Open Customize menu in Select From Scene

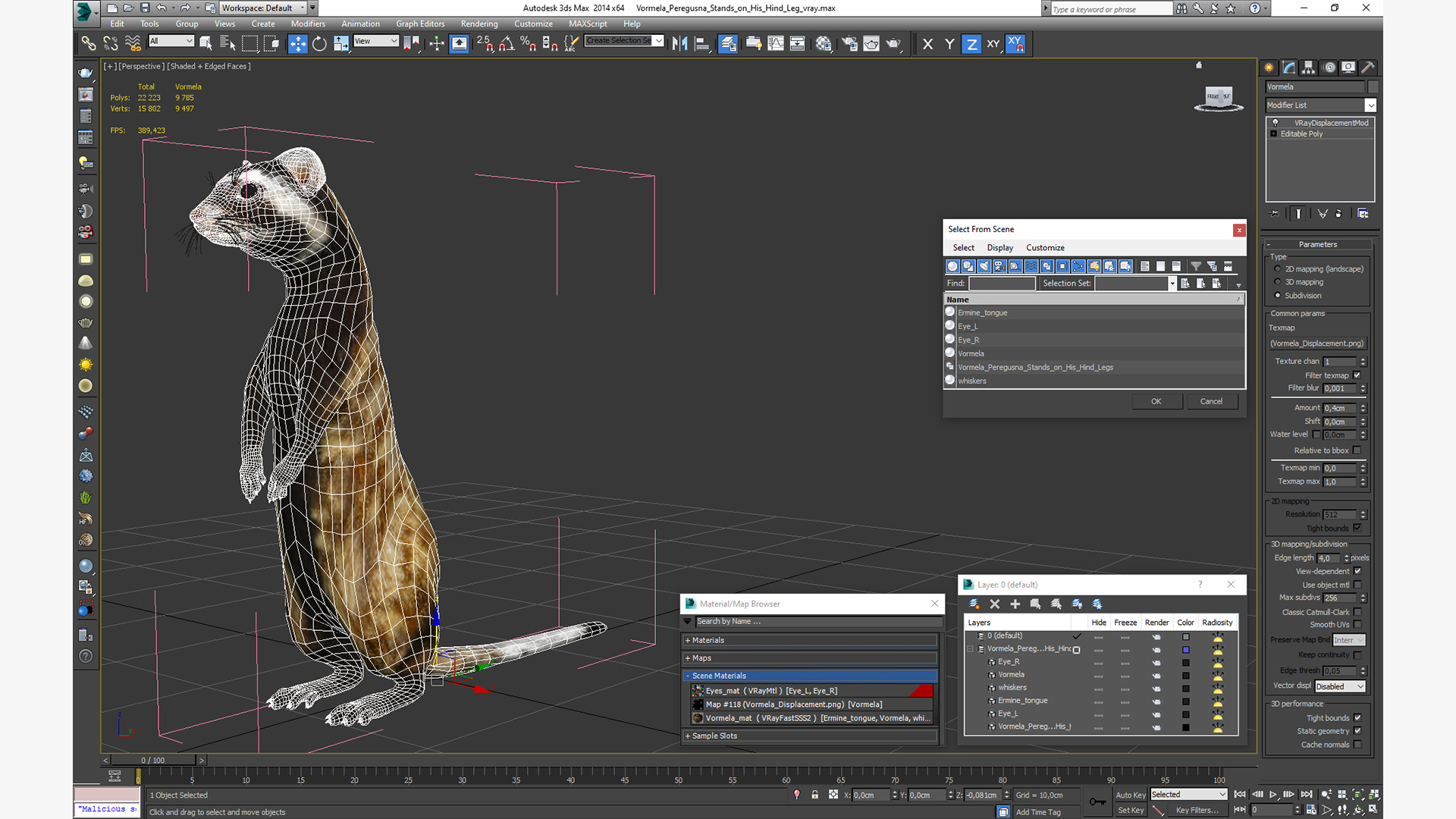[x=1045, y=248]
